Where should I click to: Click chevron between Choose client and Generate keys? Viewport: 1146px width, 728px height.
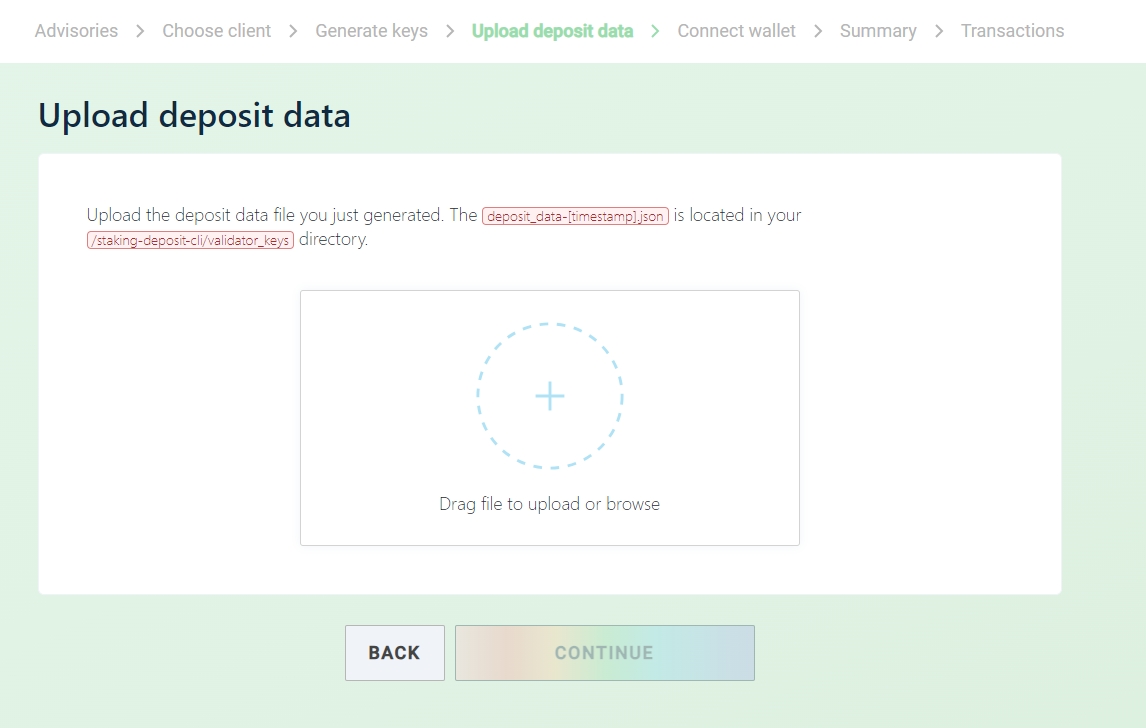pos(293,31)
